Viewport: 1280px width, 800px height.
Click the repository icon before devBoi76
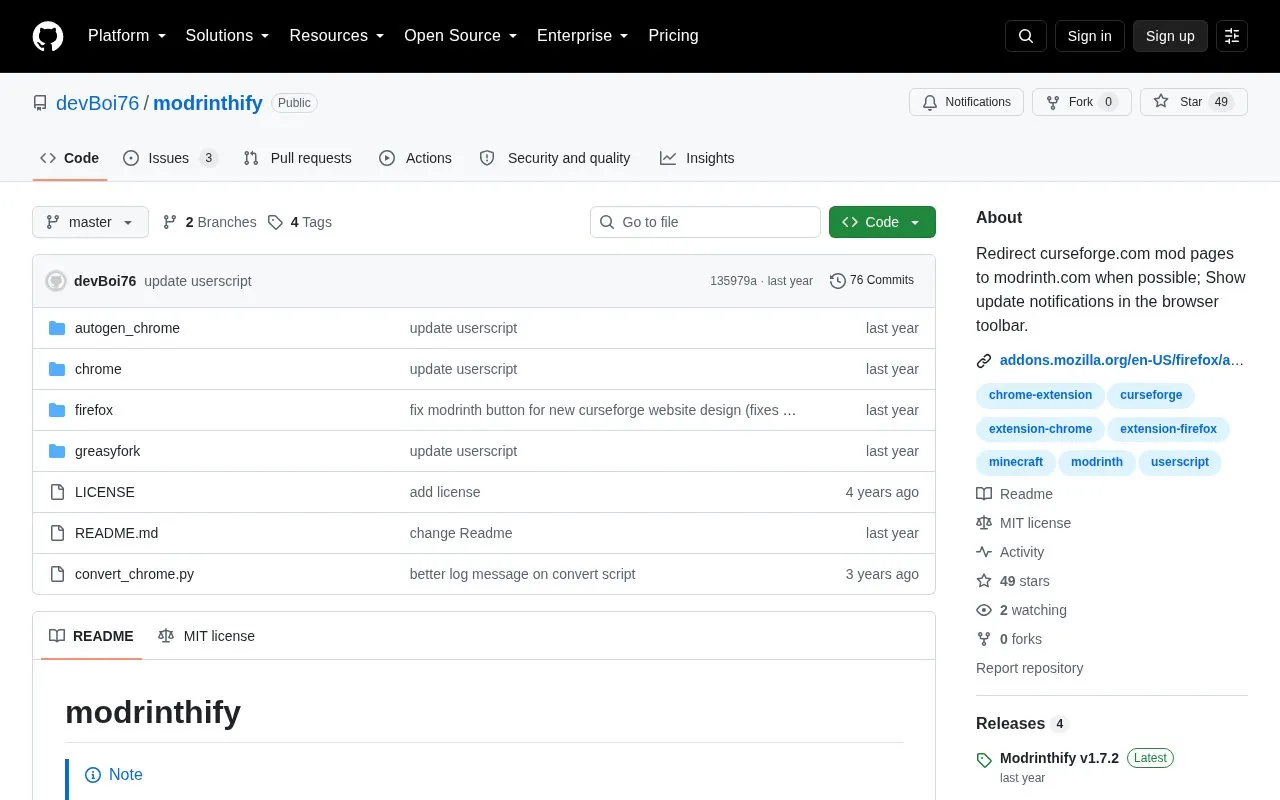coord(40,103)
